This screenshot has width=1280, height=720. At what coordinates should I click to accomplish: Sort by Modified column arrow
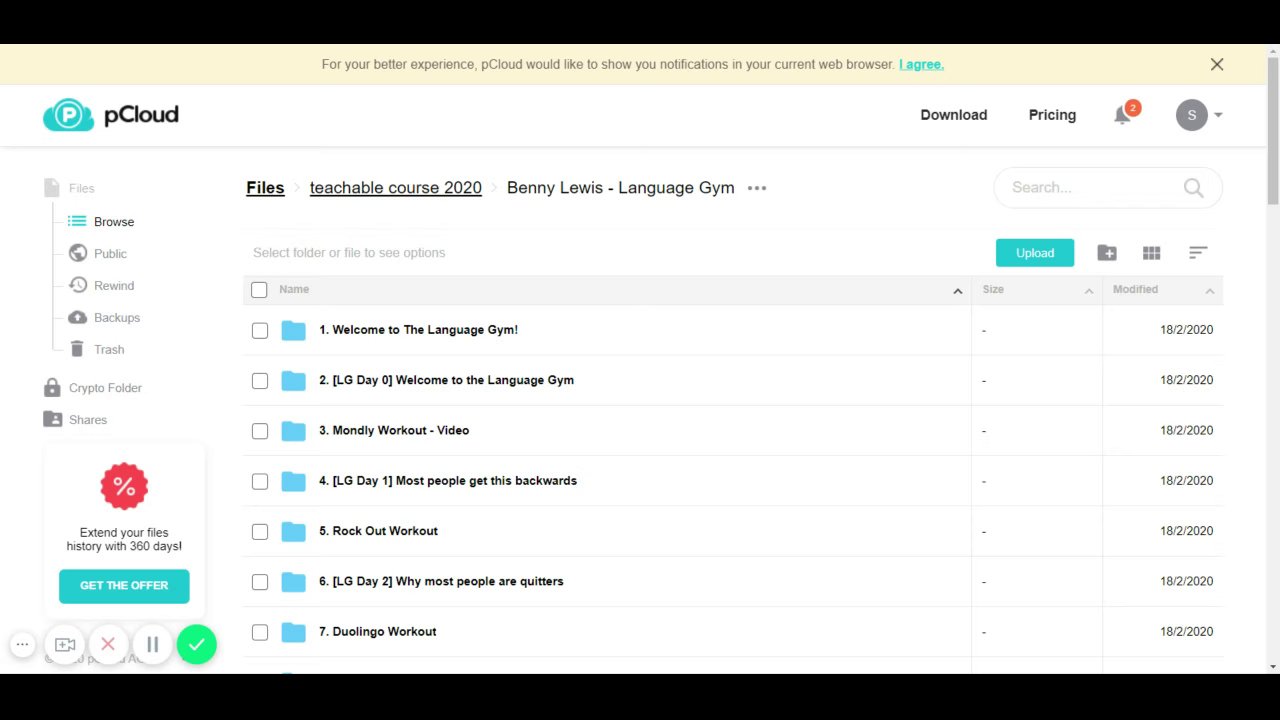tap(1209, 291)
